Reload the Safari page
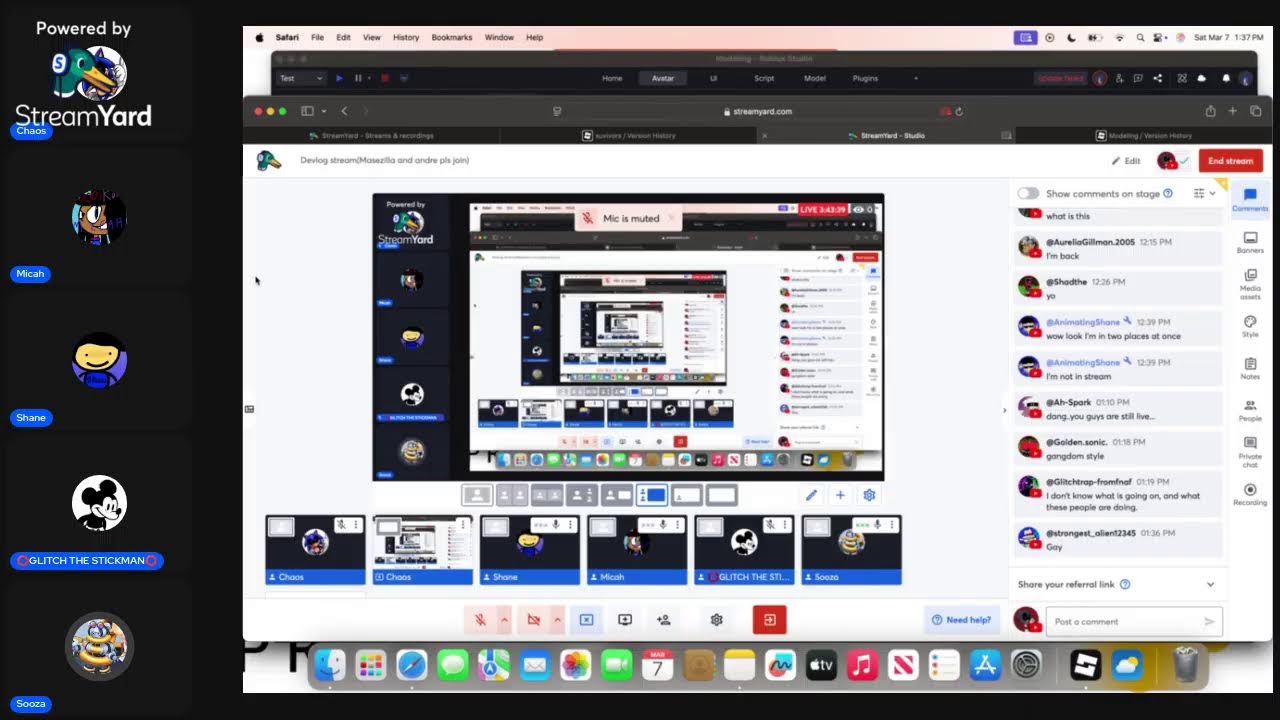 [959, 111]
